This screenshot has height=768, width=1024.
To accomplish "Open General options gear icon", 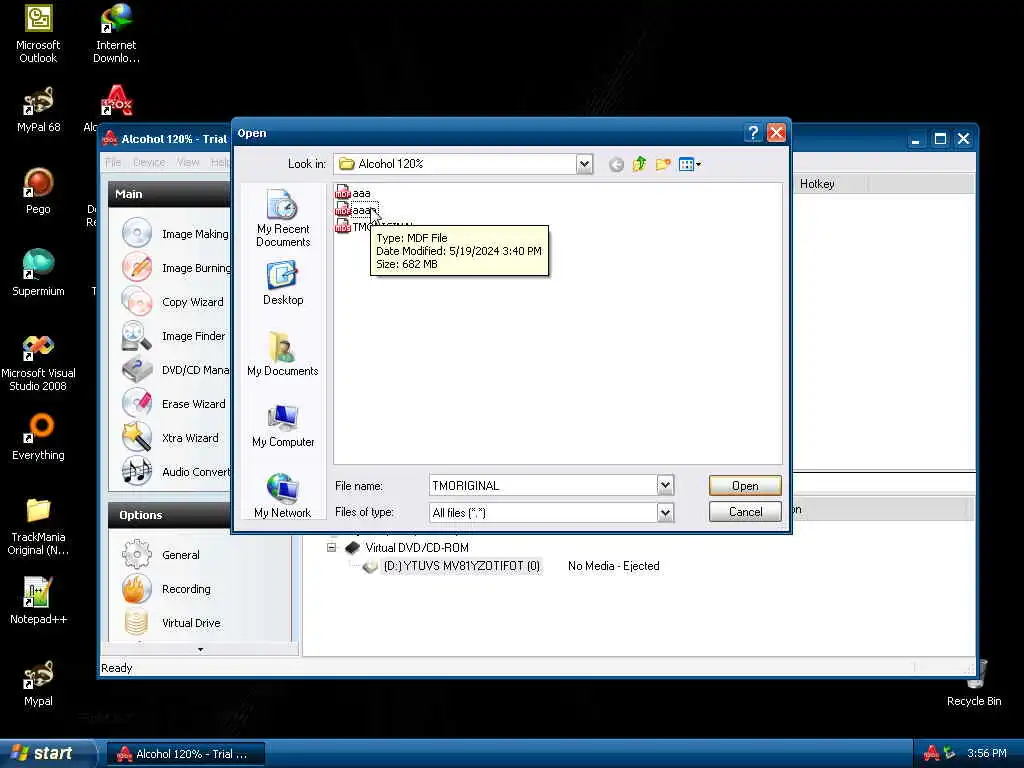I will pos(136,554).
